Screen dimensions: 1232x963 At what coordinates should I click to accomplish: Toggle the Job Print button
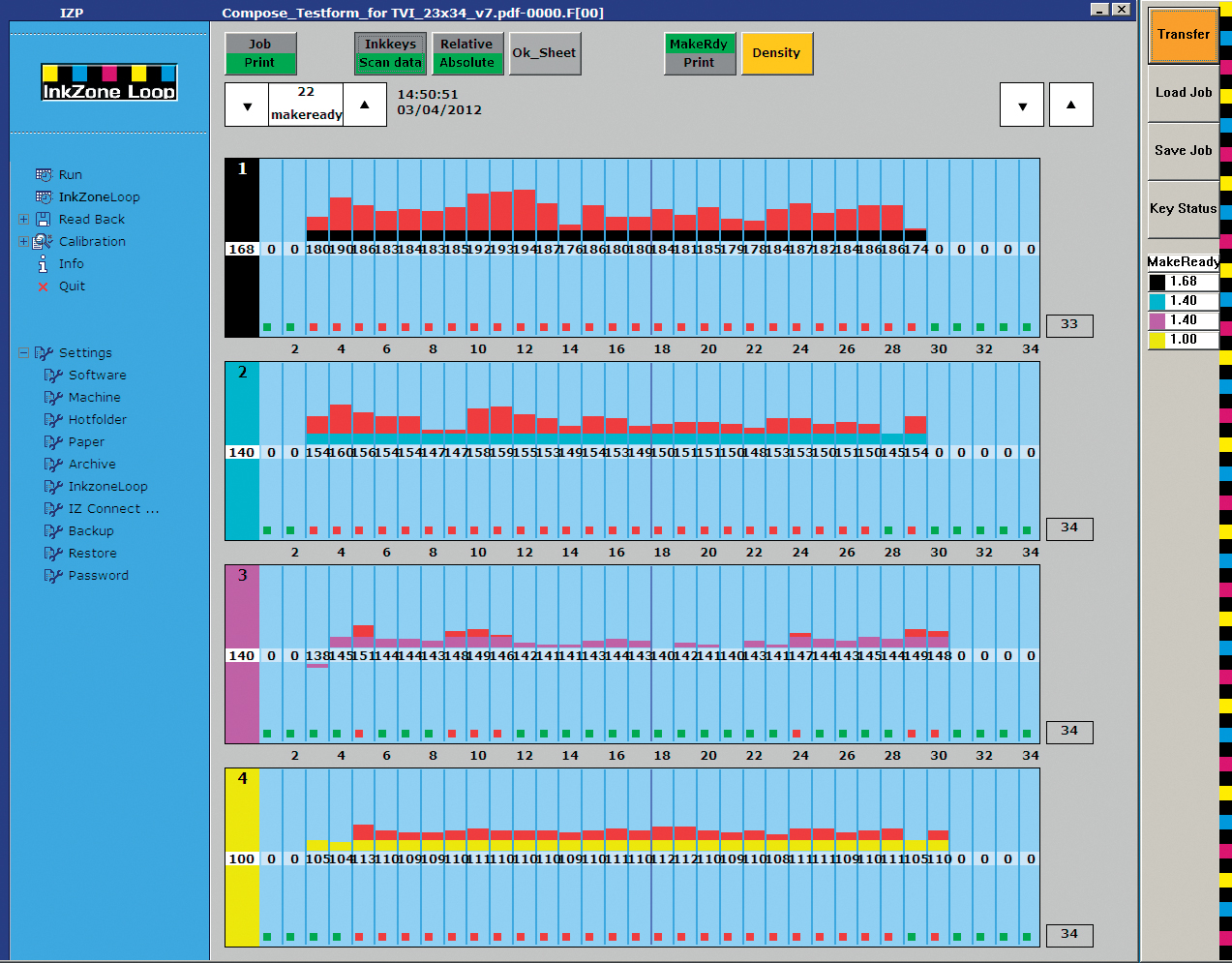click(260, 53)
